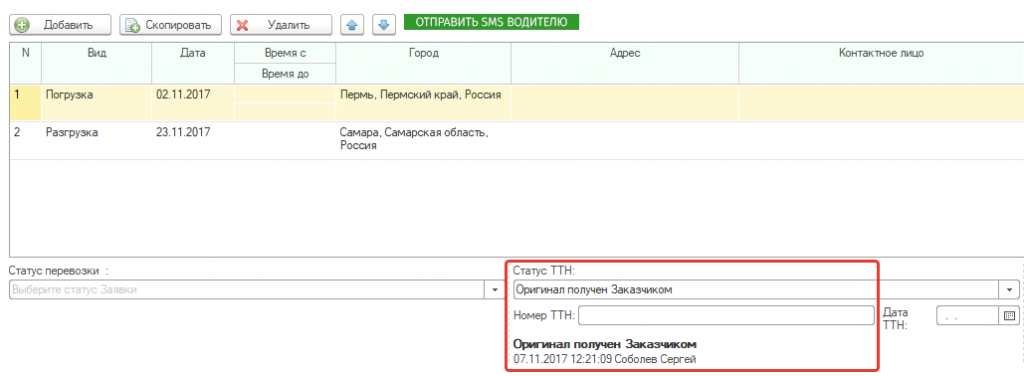This screenshot has width=1024, height=376.
Task: Click the Адрес column header
Action: [624, 63]
